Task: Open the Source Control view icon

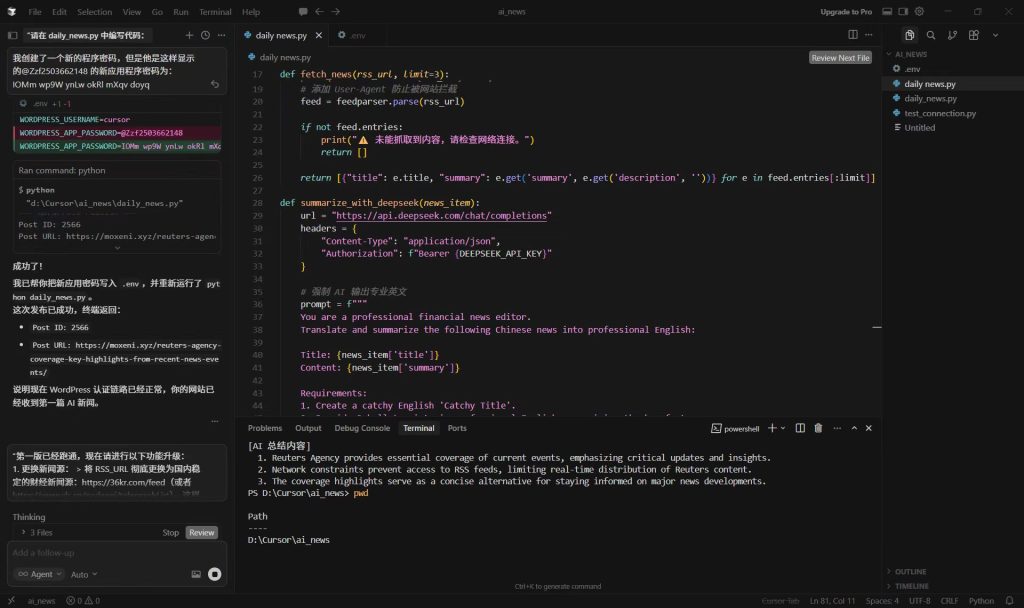Action: (x=951, y=35)
